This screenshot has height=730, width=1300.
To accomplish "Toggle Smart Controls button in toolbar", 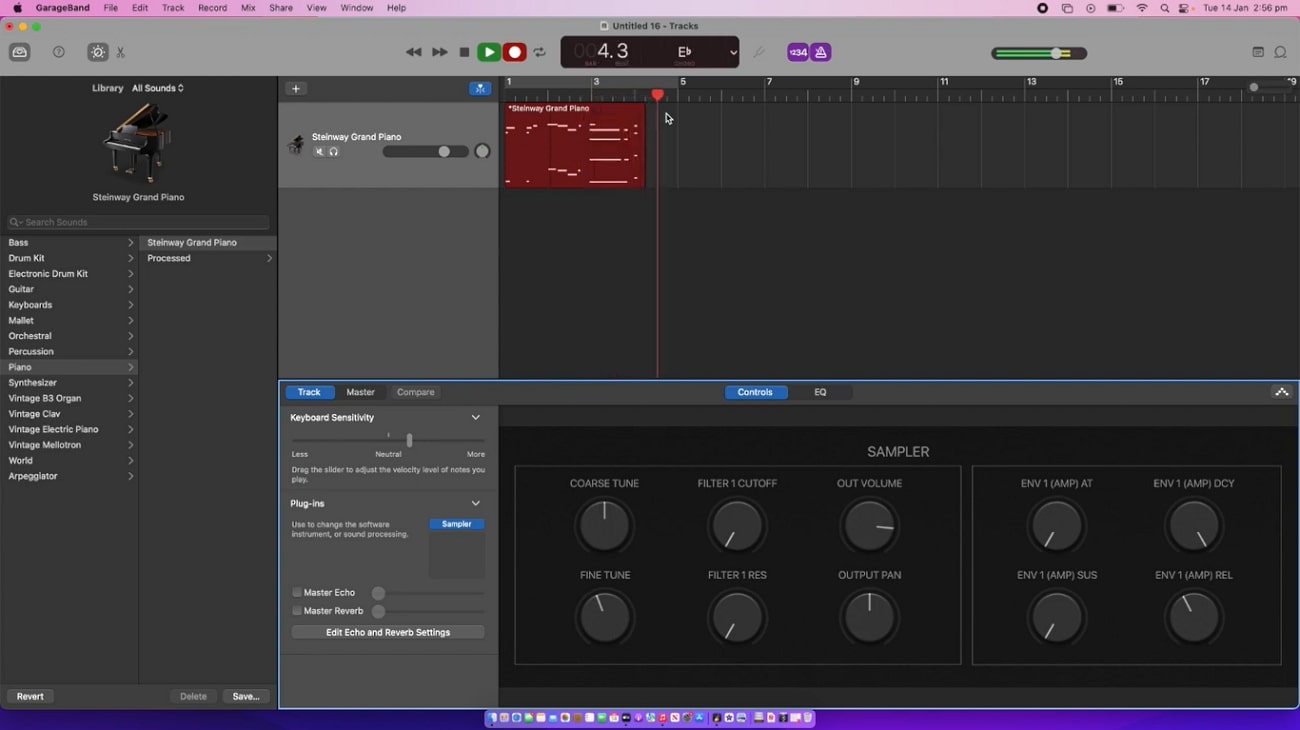I will (x=98, y=53).
